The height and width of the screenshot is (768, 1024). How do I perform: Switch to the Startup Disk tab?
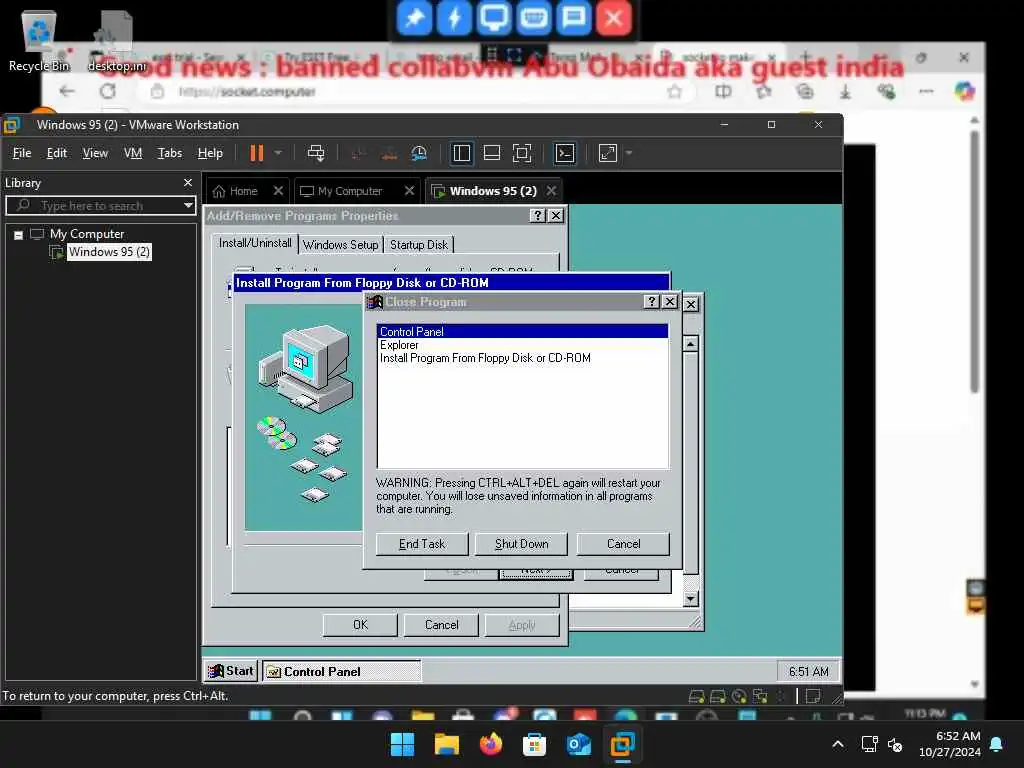point(419,245)
